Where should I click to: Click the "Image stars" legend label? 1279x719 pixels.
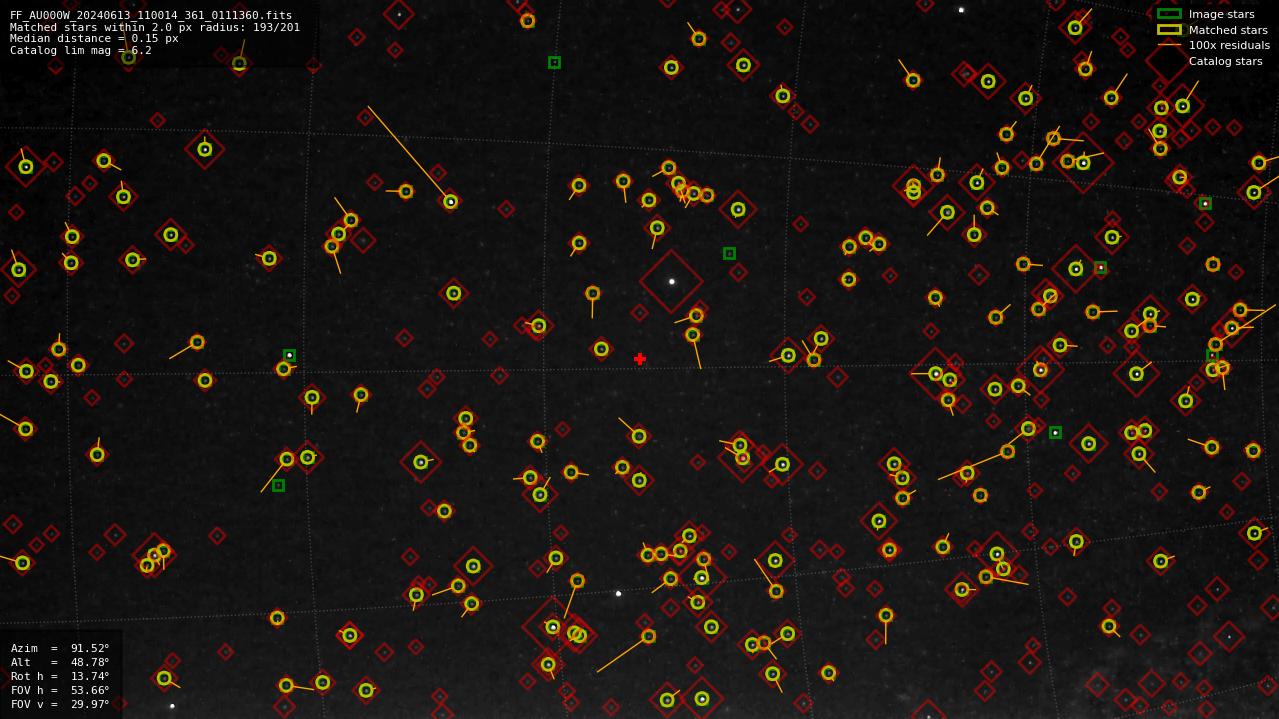1221,14
